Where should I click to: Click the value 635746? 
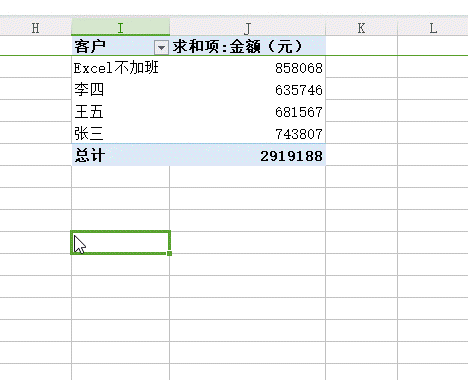299,90
